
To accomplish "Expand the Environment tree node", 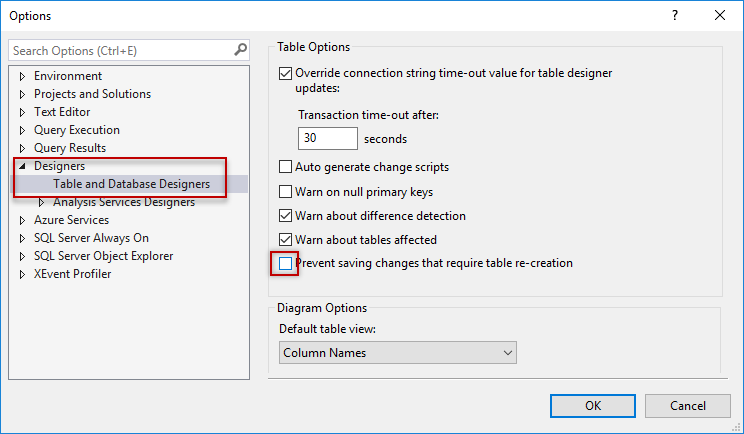I will pos(23,76).
